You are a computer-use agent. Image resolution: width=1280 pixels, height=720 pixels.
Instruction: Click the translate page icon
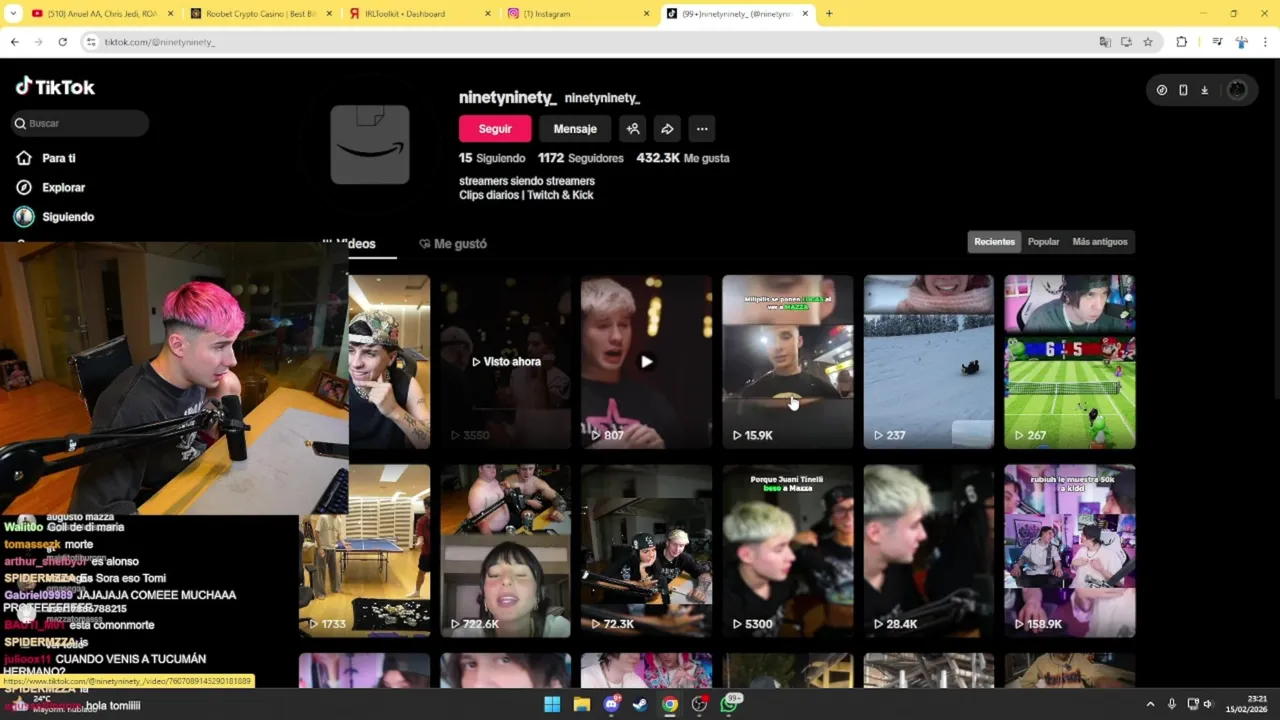coord(1104,42)
